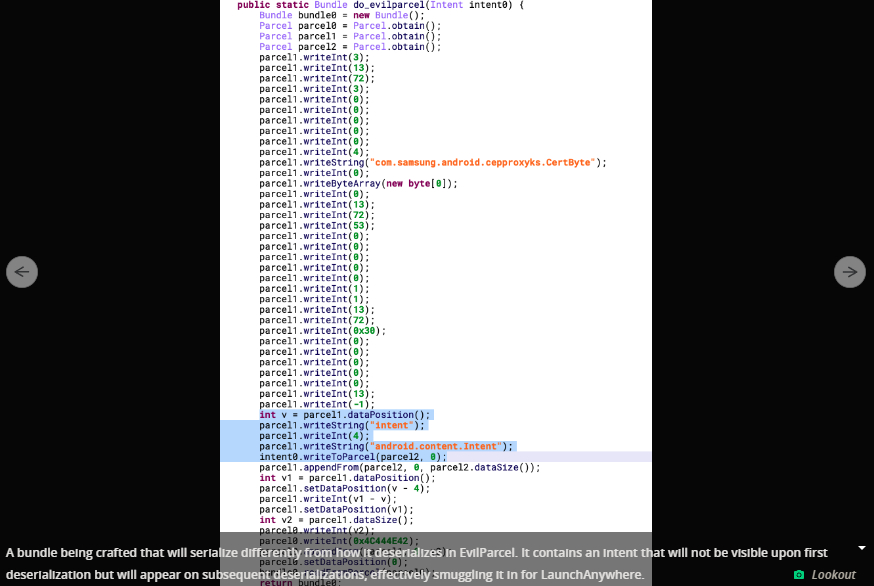The image size is (874, 586).
Task: Click the line 'parcel1.writeInt(v1 - v);'
Action: click(x=328, y=499)
